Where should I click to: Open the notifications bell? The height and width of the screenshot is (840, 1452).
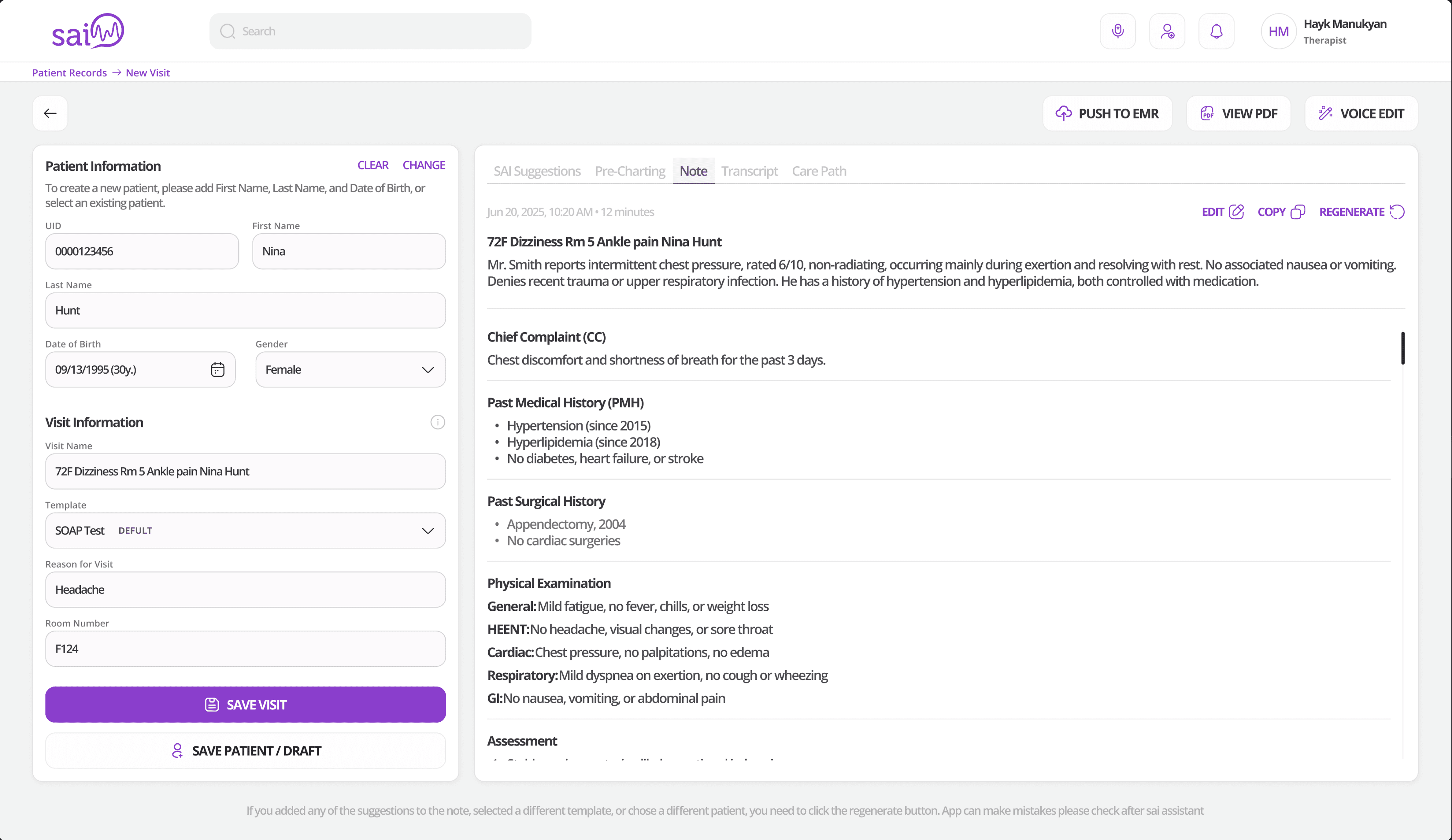(1216, 31)
